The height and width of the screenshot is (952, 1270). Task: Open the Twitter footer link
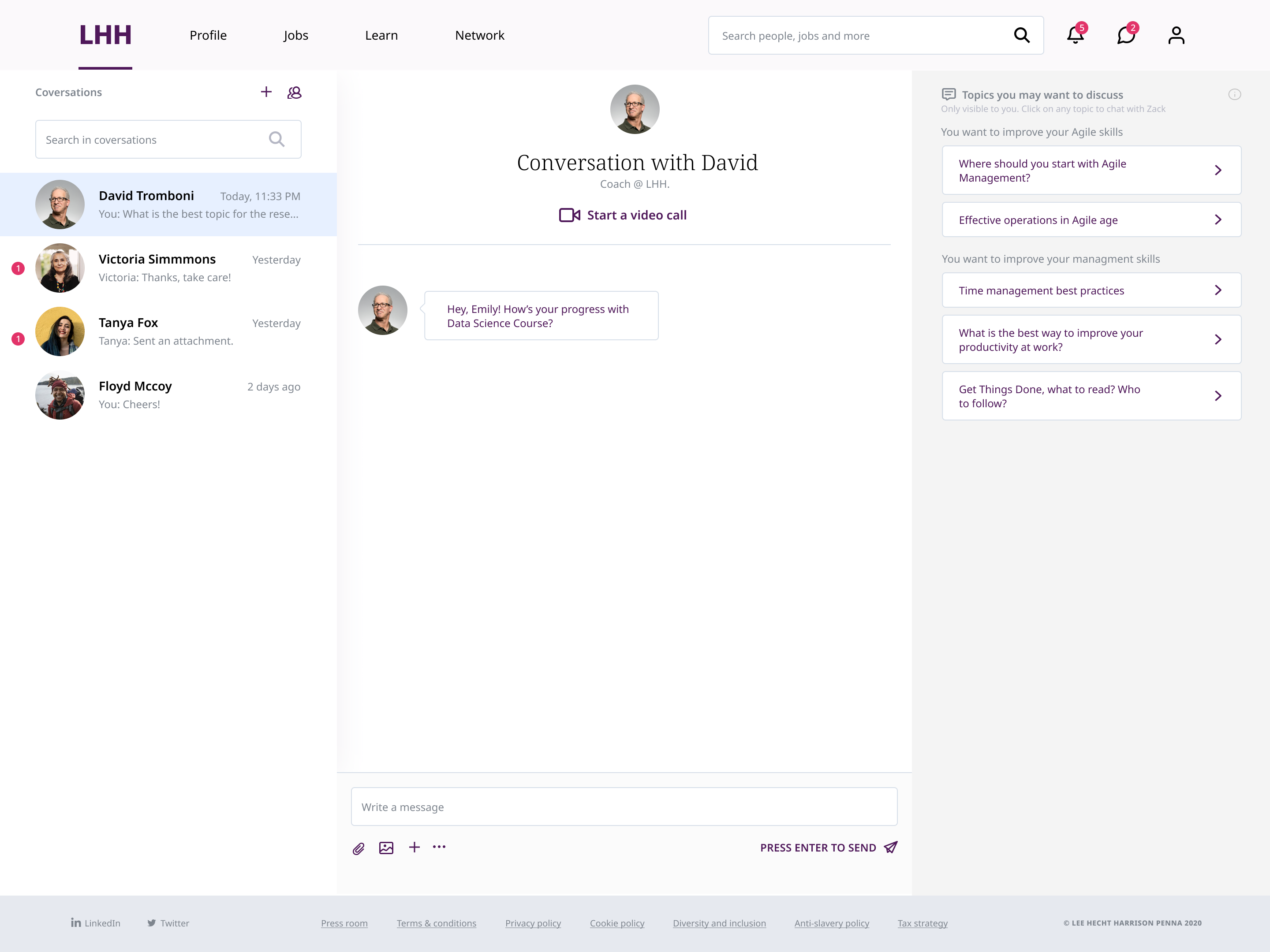pos(168,923)
